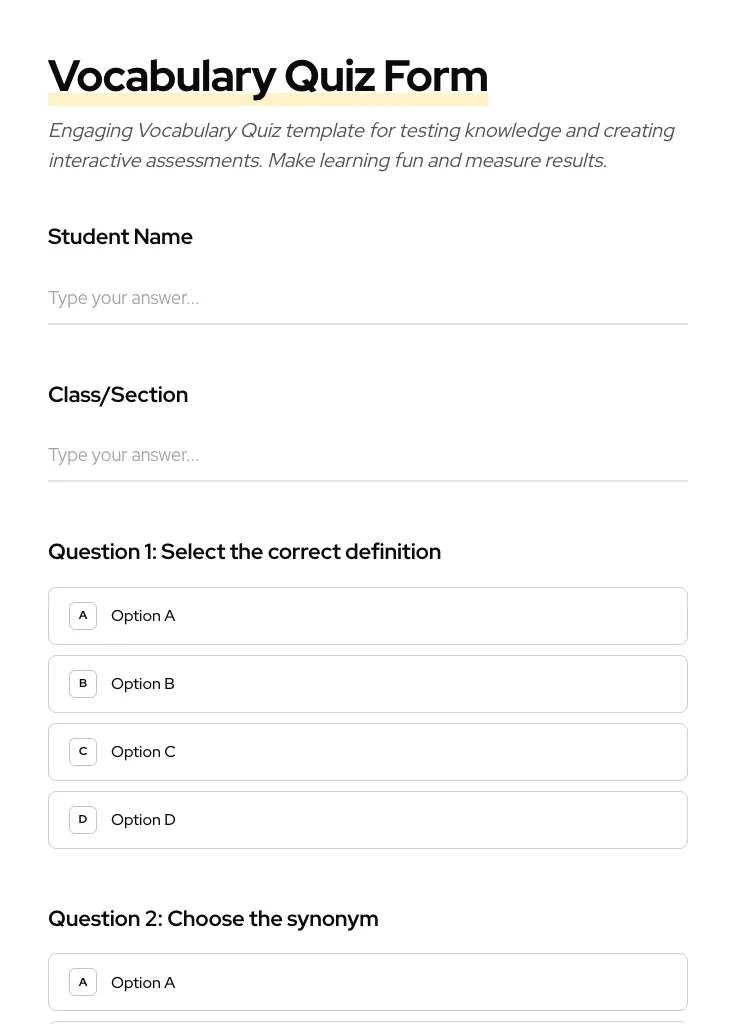Click 'Option C' text in Question 1

click(143, 752)
